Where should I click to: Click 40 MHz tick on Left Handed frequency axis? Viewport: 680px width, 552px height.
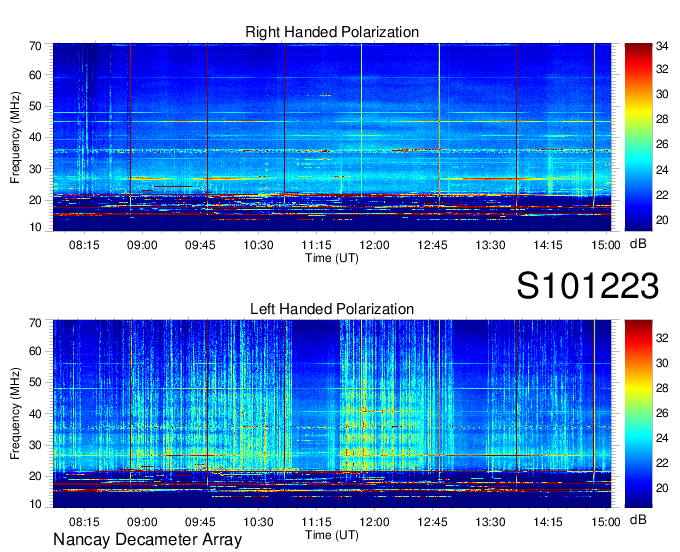[35, 414]
